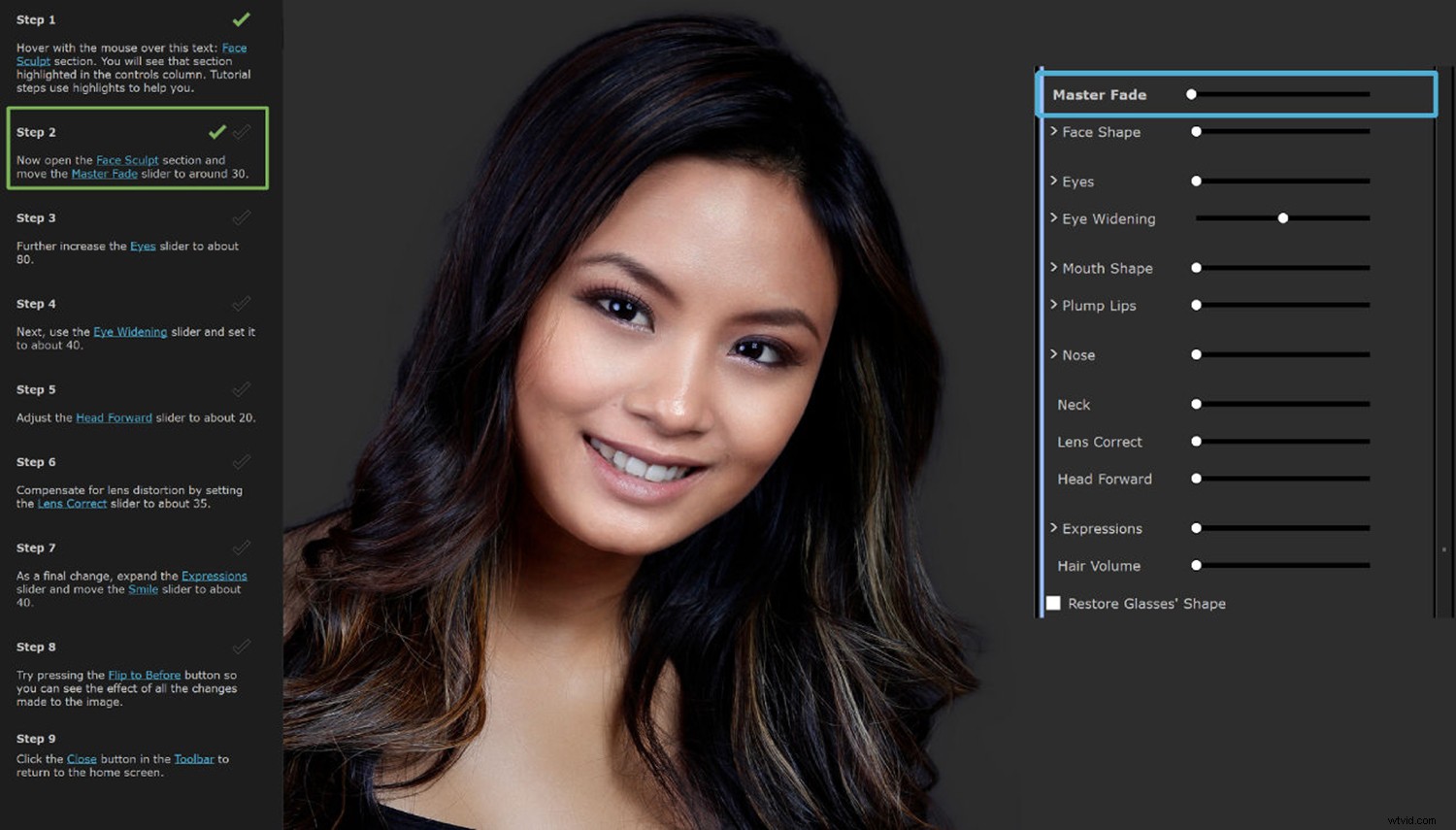Click the Master Fade slider handle
This screenshot has width=1456, height=830.
1191,94
